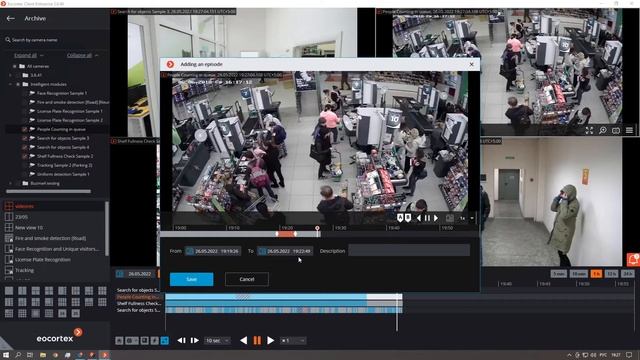Click the From date-time field

[x=213, y=251]
